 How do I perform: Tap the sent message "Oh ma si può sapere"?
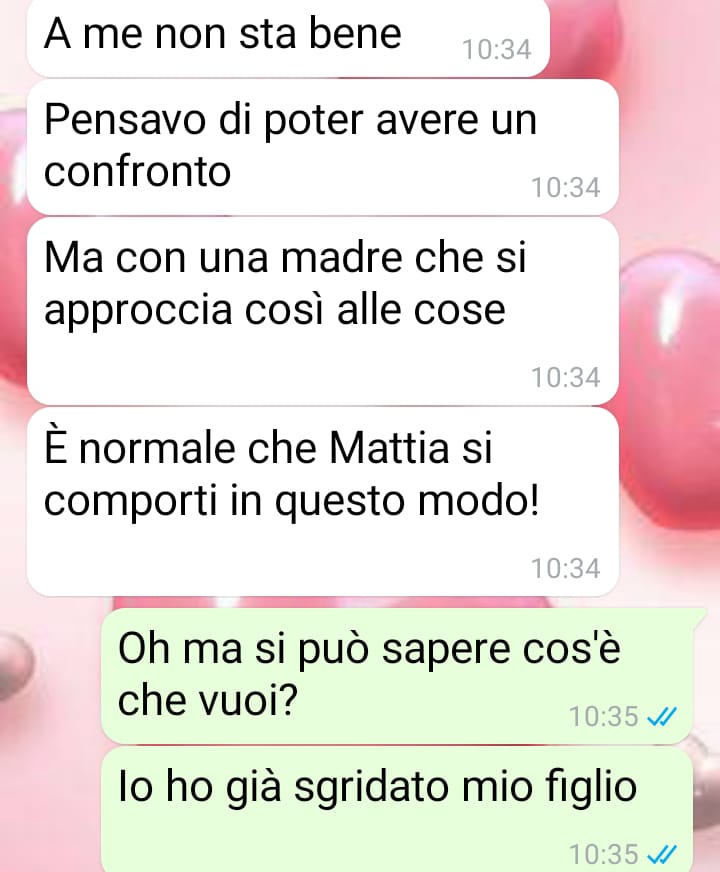click(397, 676)
